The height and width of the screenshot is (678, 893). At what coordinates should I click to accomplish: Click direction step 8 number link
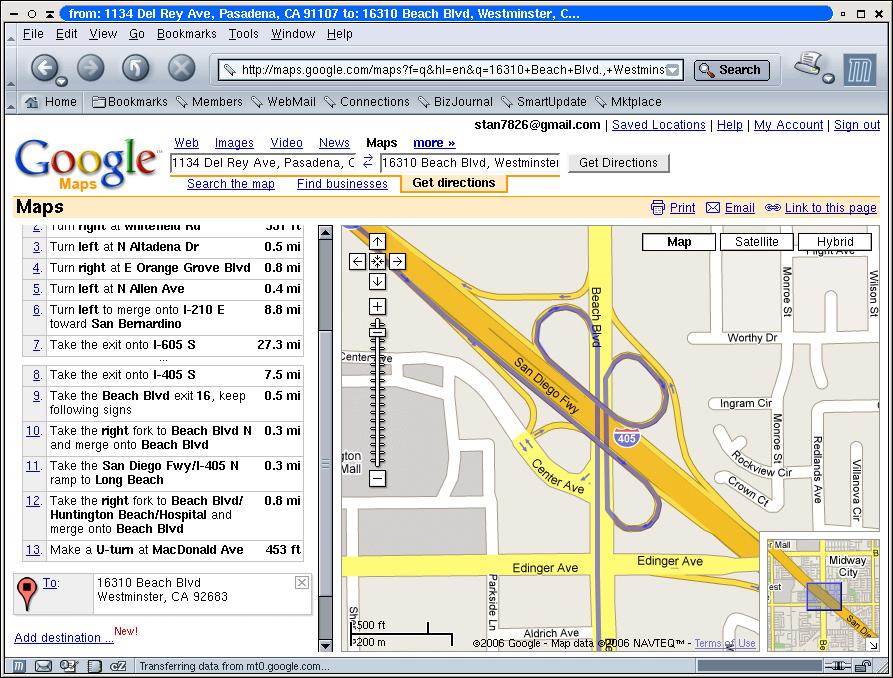click(x=37, y=375)
